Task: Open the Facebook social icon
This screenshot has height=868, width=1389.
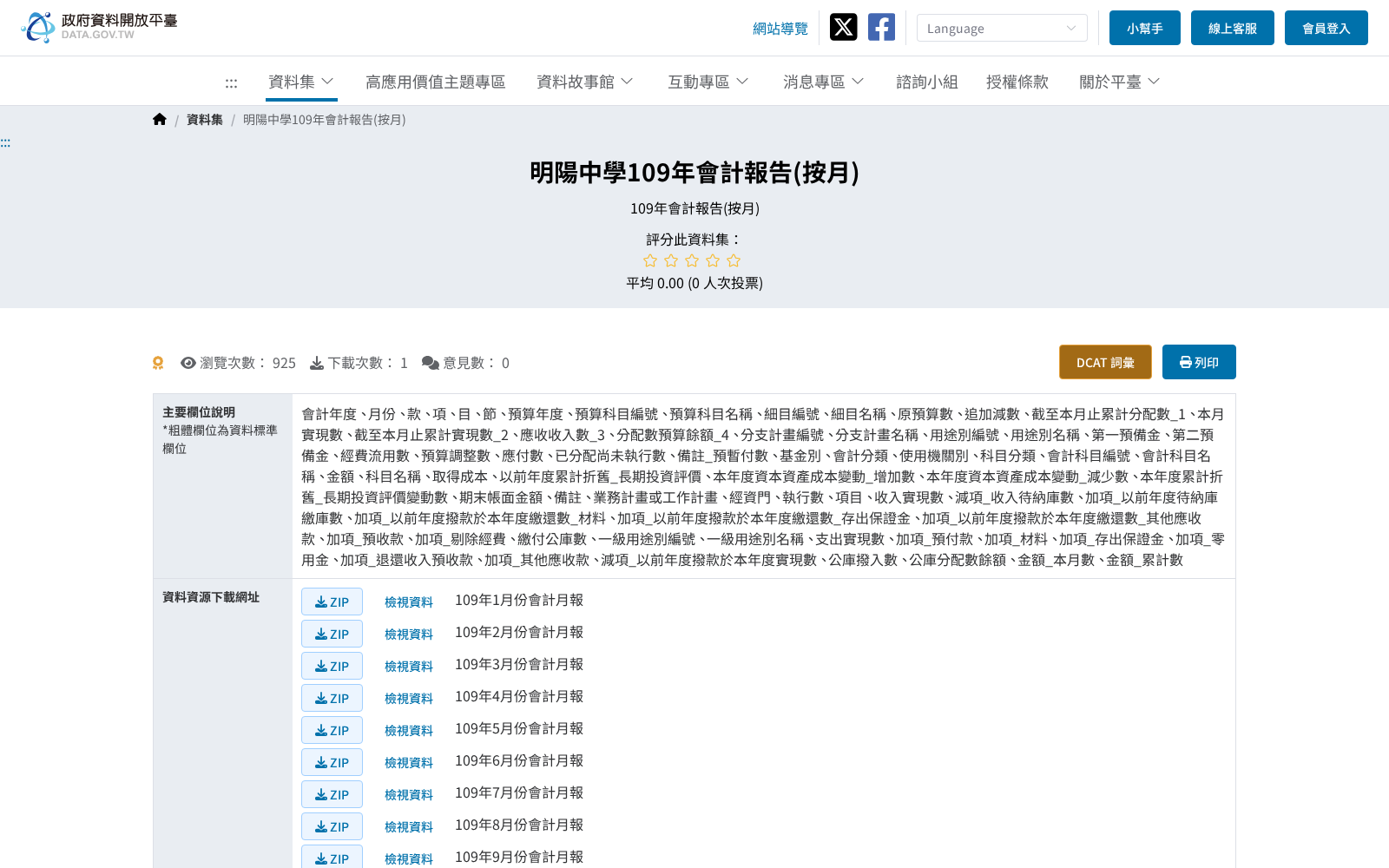Action: pos(881,27)
